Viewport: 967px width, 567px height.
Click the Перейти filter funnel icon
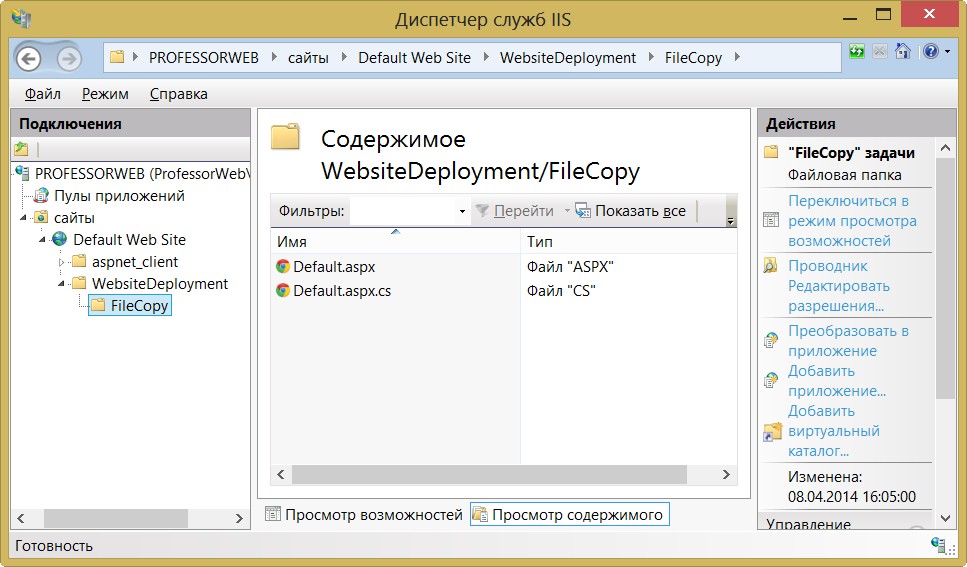[482, 210]
